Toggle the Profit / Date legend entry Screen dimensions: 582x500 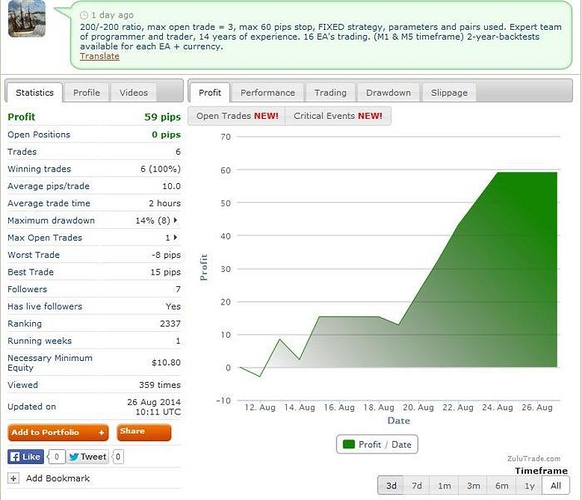[377, 444]
